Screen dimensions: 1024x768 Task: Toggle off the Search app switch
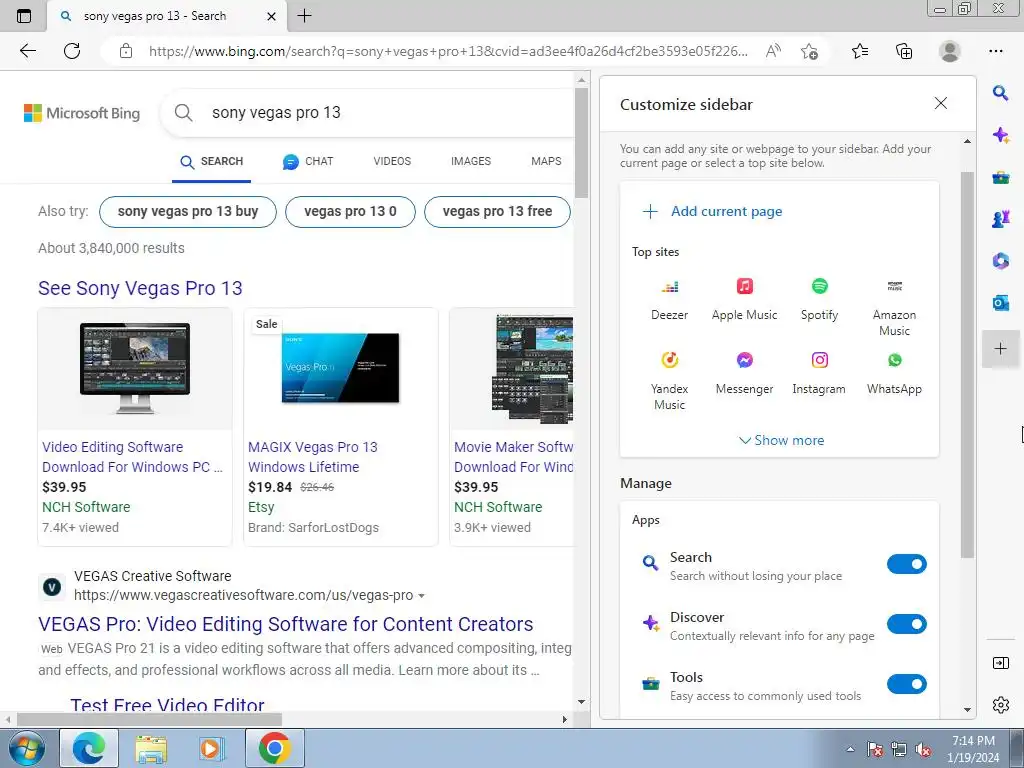pyautogui.click(x=906, y=564)
